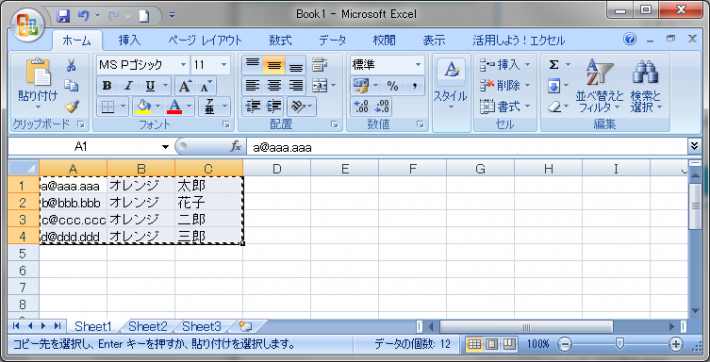Toggle center horizontal alignment
This screenshot has height=362, width=710.
(x=273, y=85)
